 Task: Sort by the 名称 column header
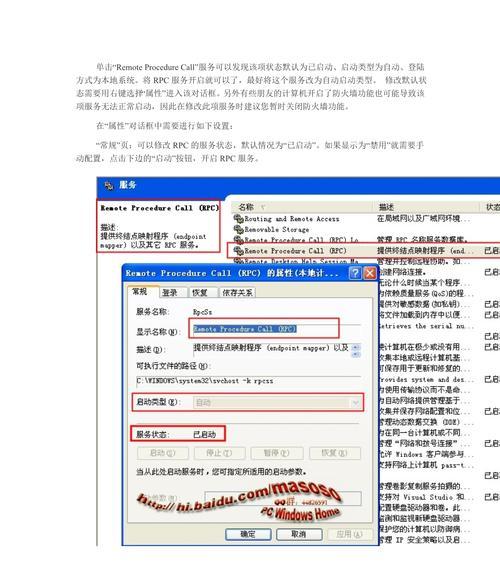coord(302,207)
